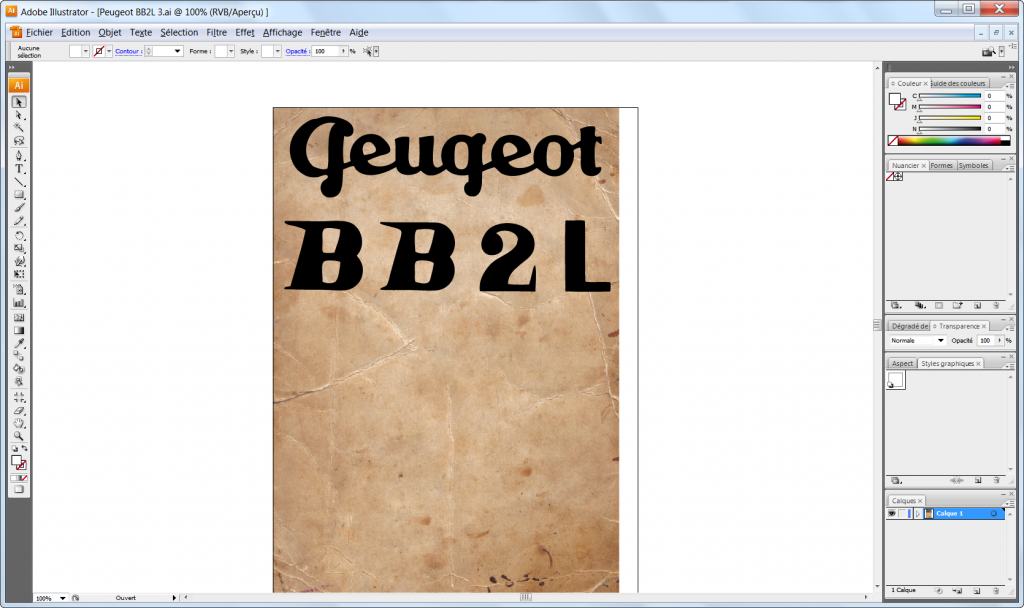
Task: Open the Style dropdown in control bar
Action: 278,51
